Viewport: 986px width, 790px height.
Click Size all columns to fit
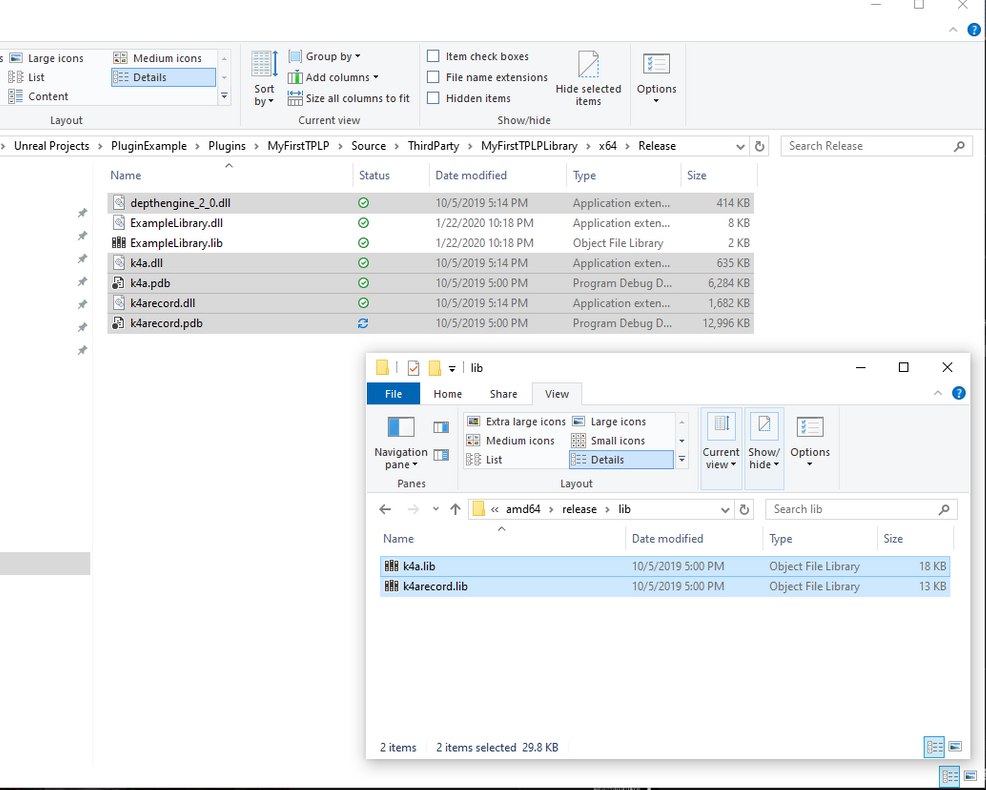tap(349, 98)
